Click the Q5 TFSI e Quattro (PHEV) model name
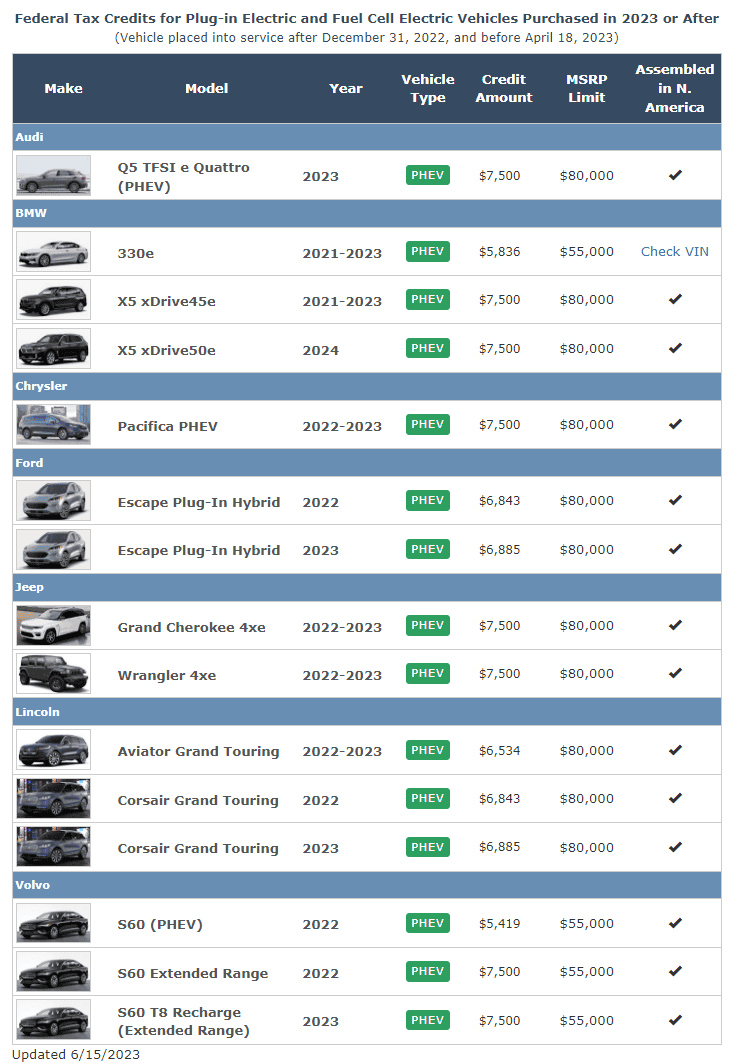The image size is (740, 1064). point(184,176)
